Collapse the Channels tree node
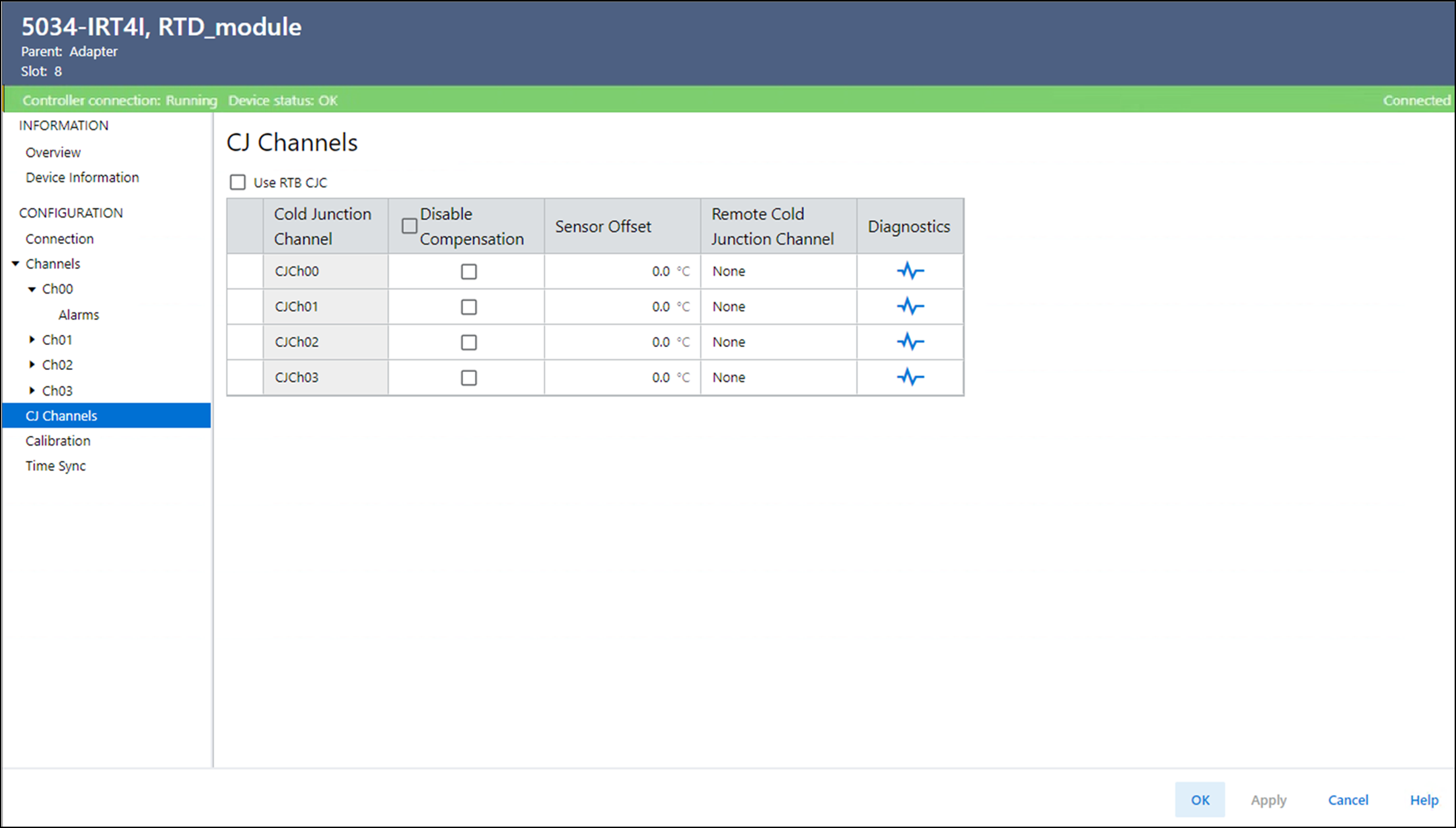 click(x=15, y=264)
